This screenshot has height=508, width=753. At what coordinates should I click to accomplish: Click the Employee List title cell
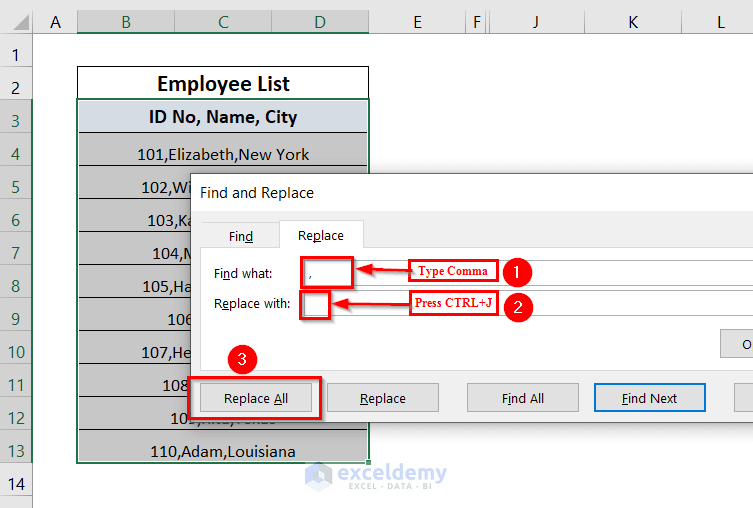[223, 84]
